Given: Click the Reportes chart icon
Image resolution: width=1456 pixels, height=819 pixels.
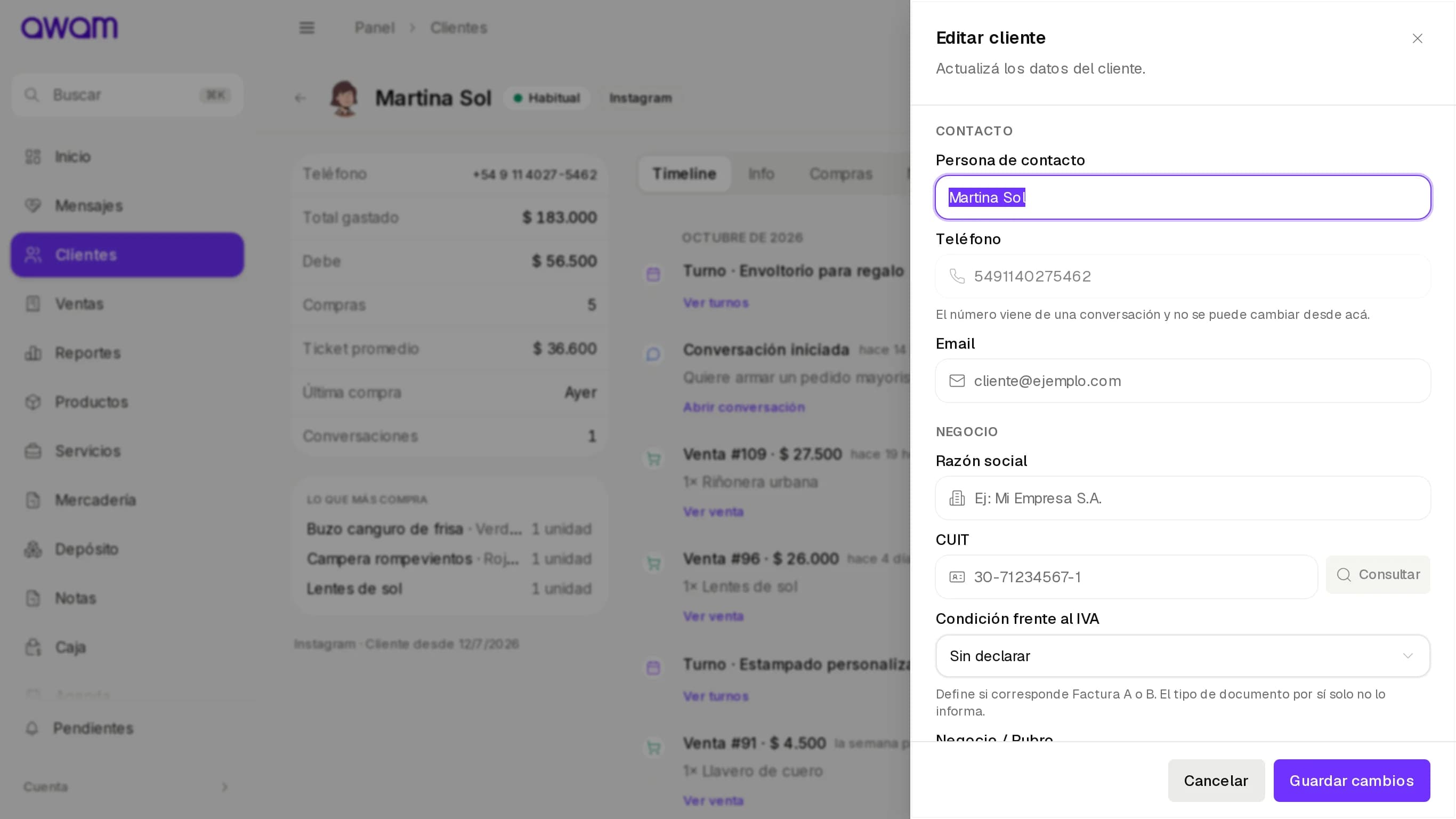Looking at the screenshot, I should [x=34, y=353].
